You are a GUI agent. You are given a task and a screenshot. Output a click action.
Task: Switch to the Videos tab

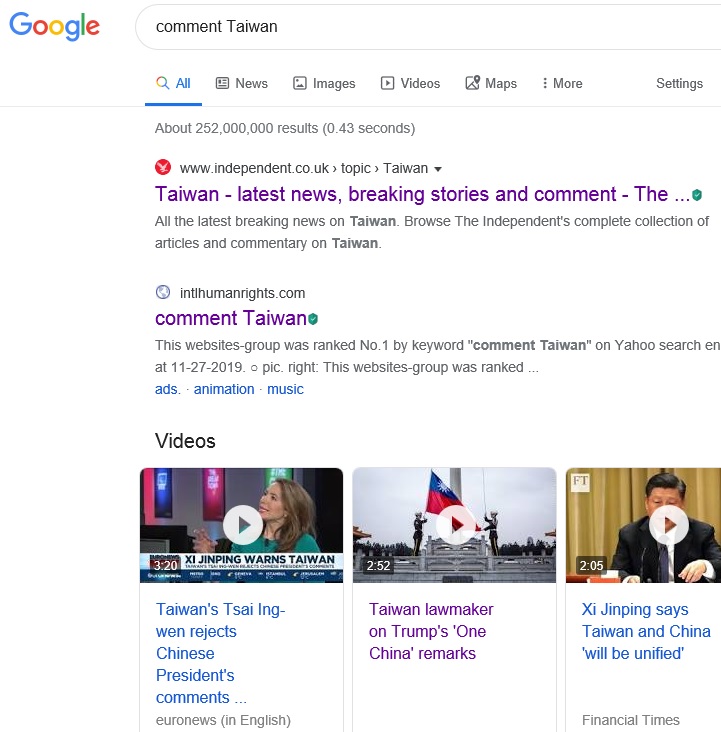click(410, 84)
